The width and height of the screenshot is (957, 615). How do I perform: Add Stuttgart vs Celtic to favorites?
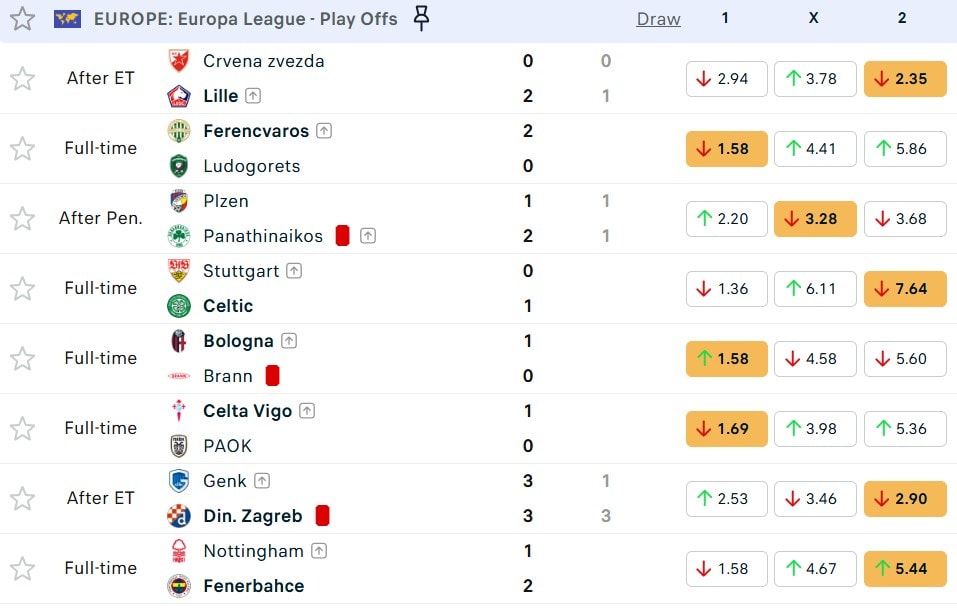(x=22, y=288)
